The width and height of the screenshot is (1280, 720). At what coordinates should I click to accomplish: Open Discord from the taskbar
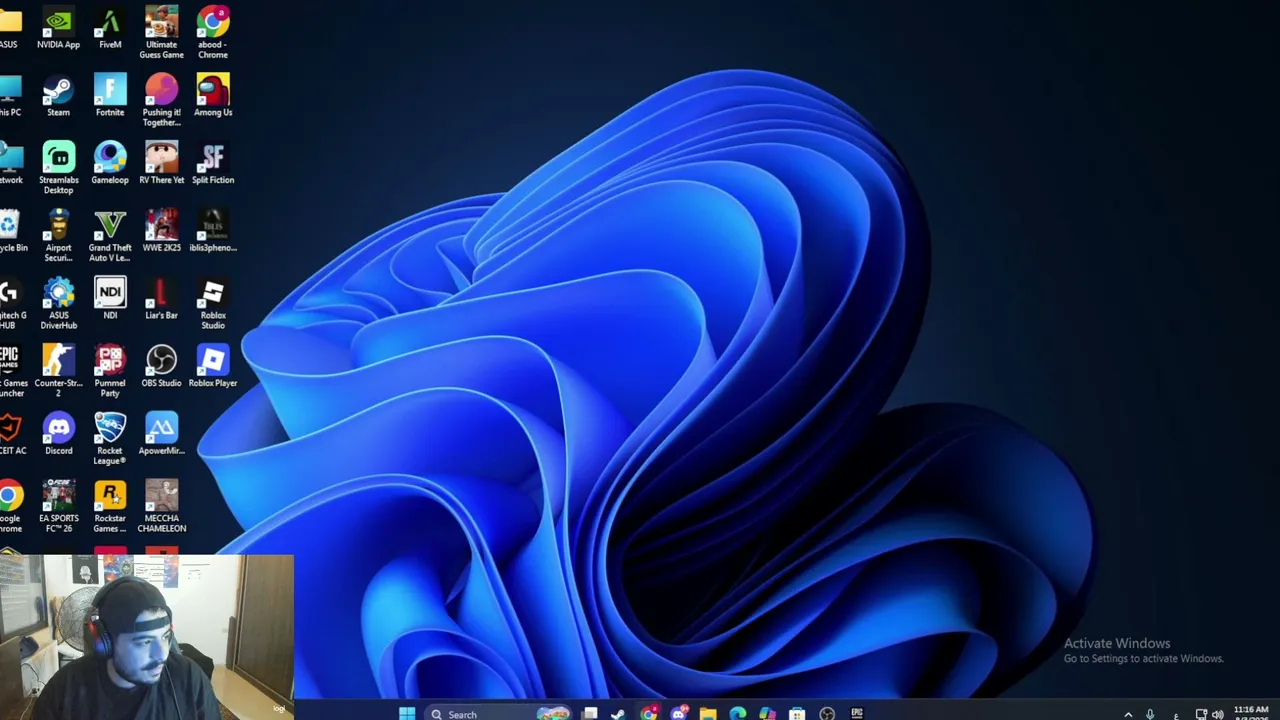click(679, 713)
